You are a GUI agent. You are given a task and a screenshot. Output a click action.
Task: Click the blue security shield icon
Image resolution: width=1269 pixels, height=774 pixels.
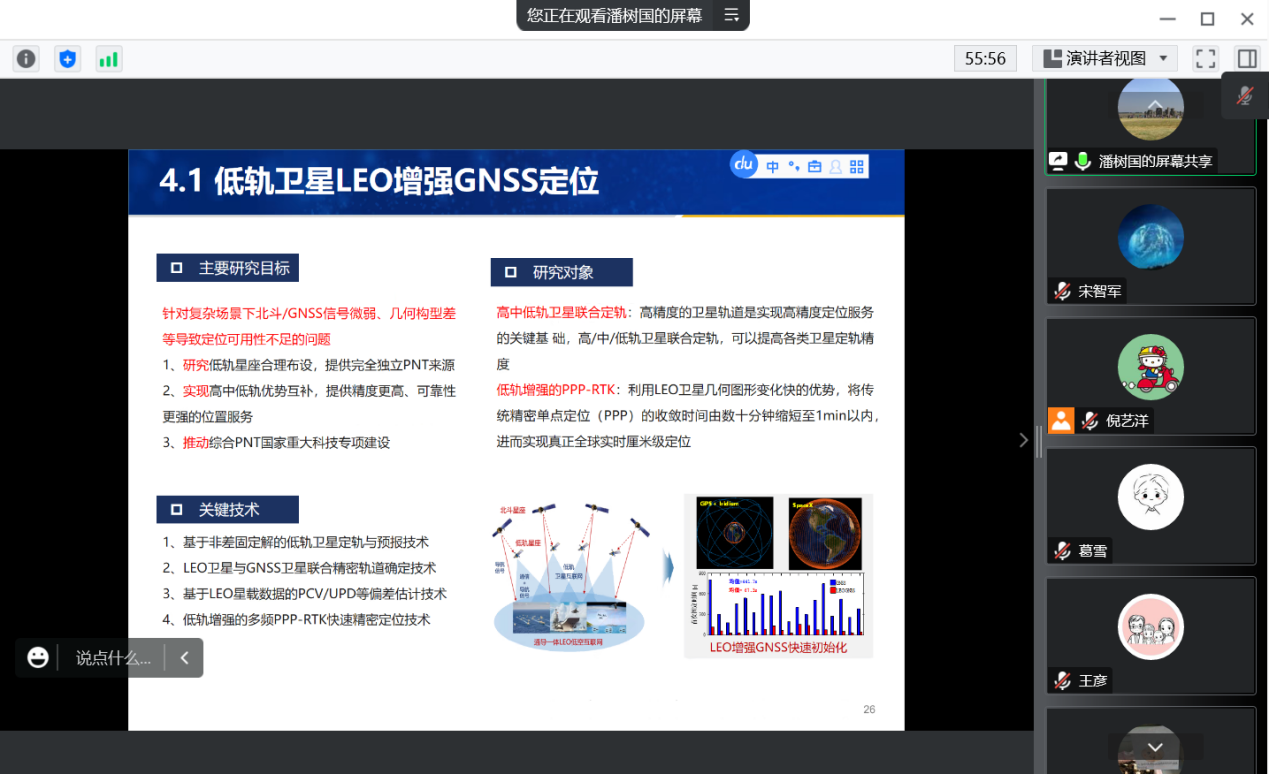point(67,59)
